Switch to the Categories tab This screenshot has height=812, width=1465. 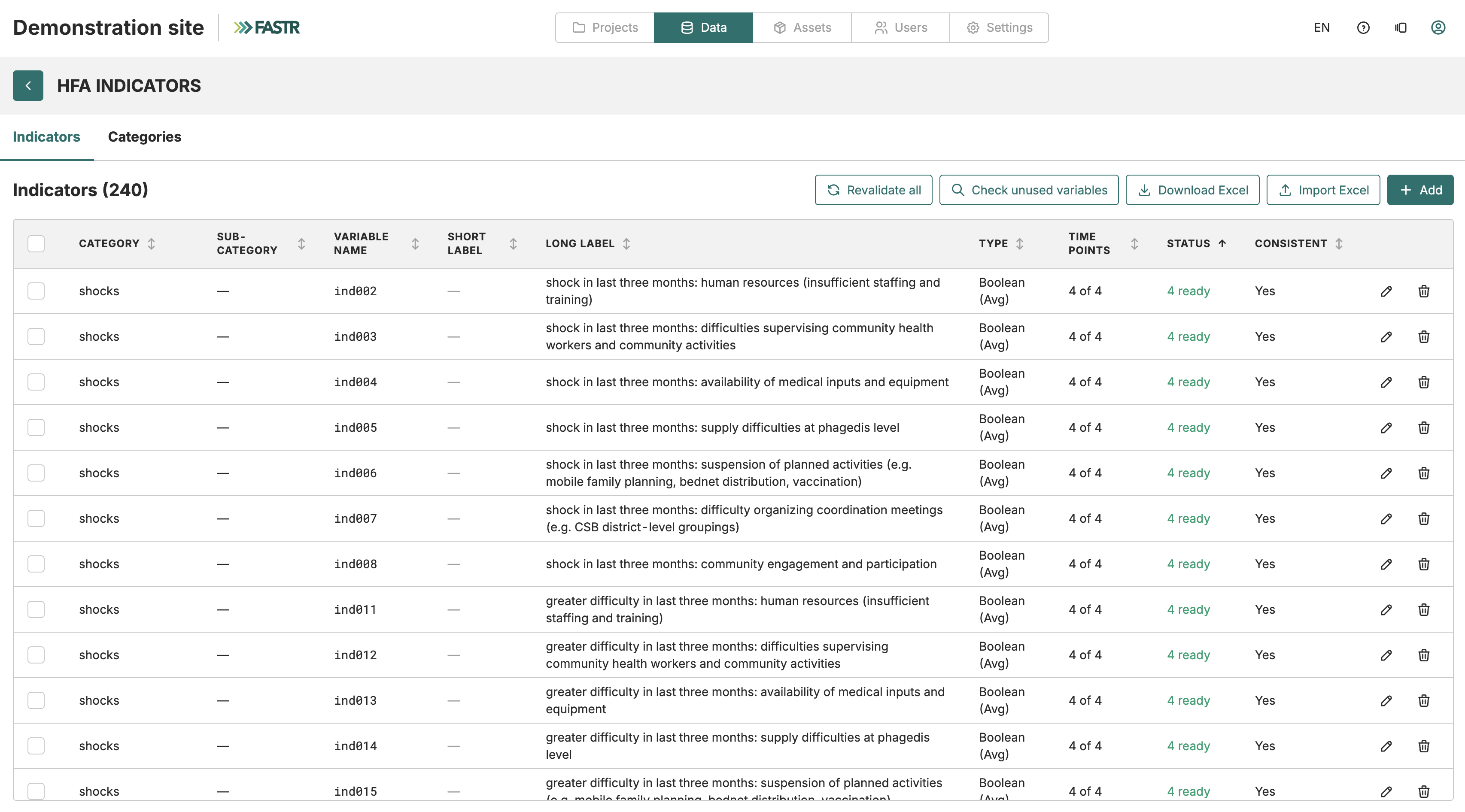(x=144, y=136)
